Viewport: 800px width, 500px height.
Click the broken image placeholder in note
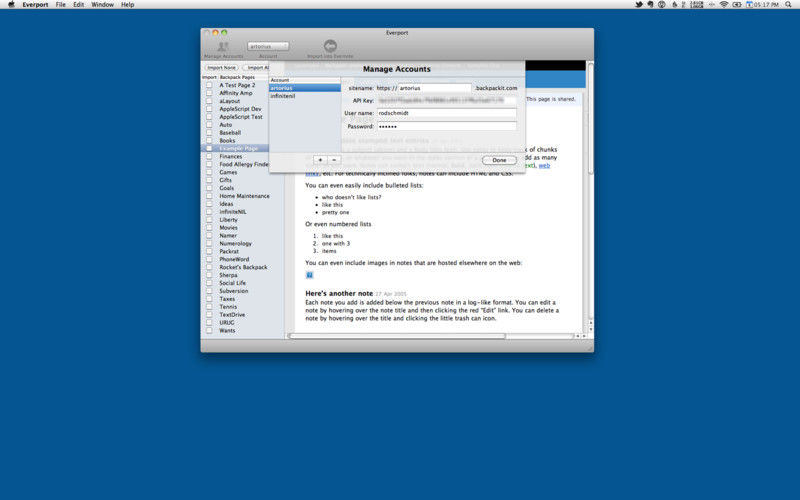309,275
